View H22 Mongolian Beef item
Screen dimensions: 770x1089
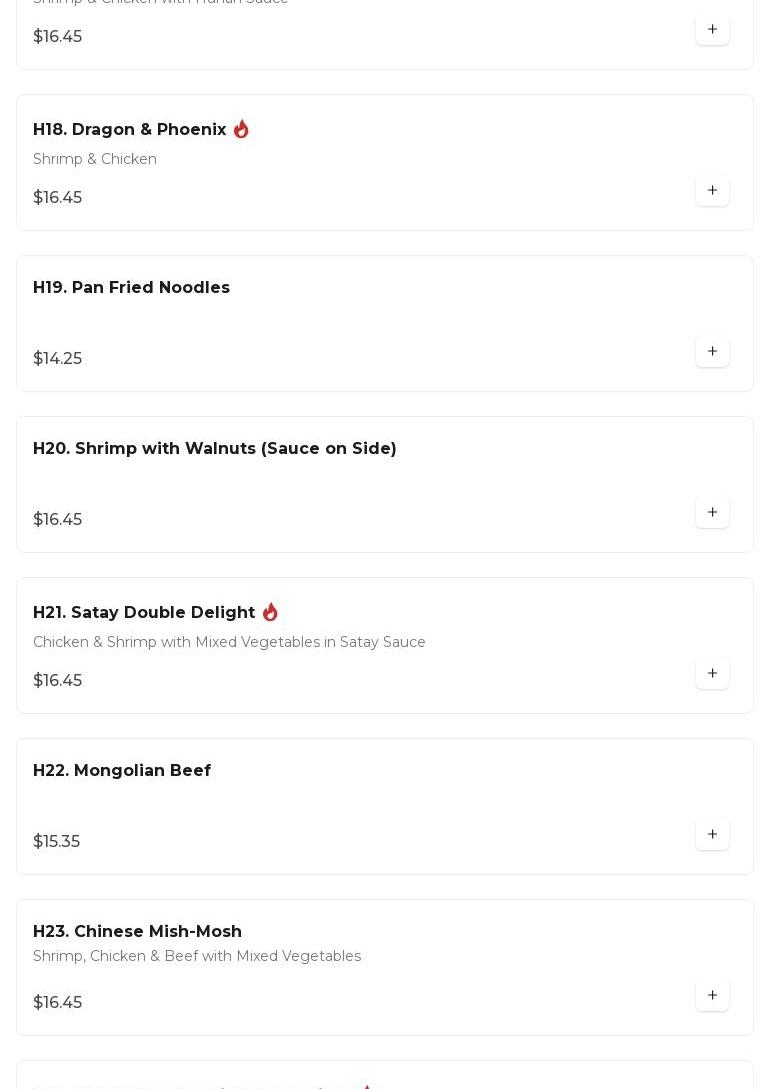[122, 770]
